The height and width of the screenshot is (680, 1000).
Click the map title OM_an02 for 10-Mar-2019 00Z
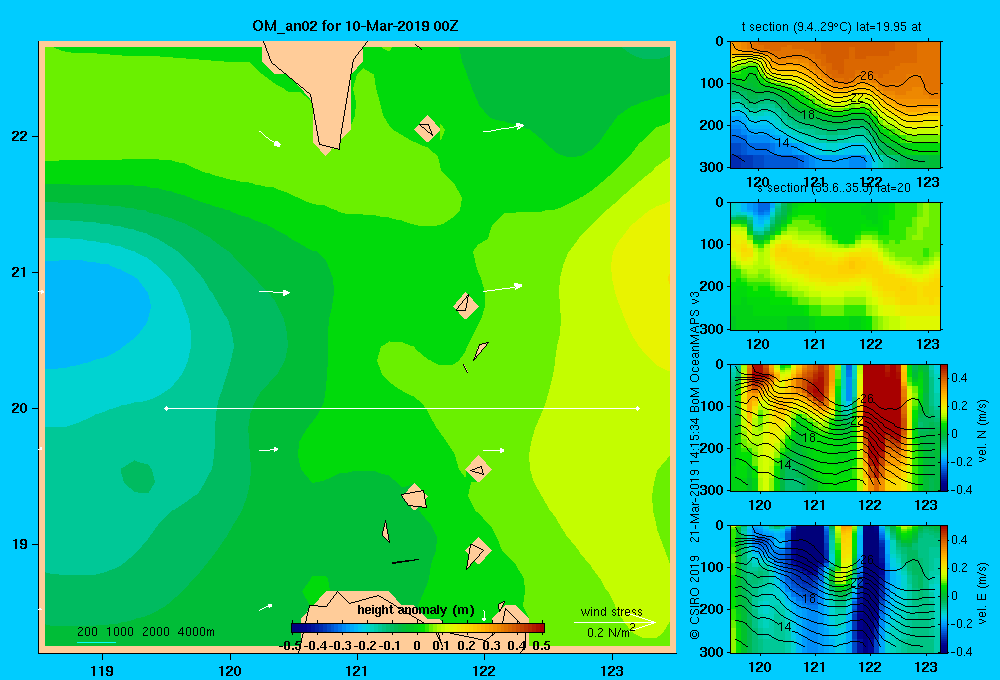click(x=355, y=26)
